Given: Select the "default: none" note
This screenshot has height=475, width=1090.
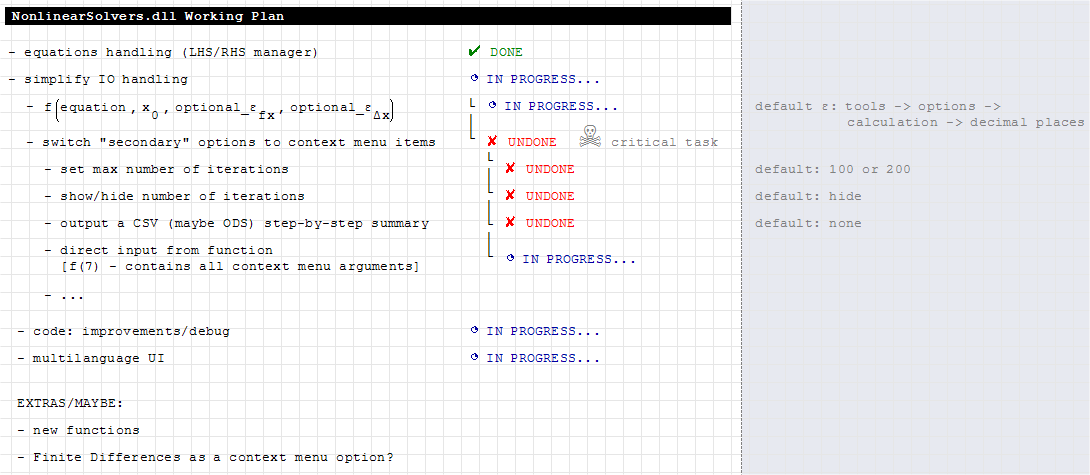Looking at the screenshot, I should (808, 223).
